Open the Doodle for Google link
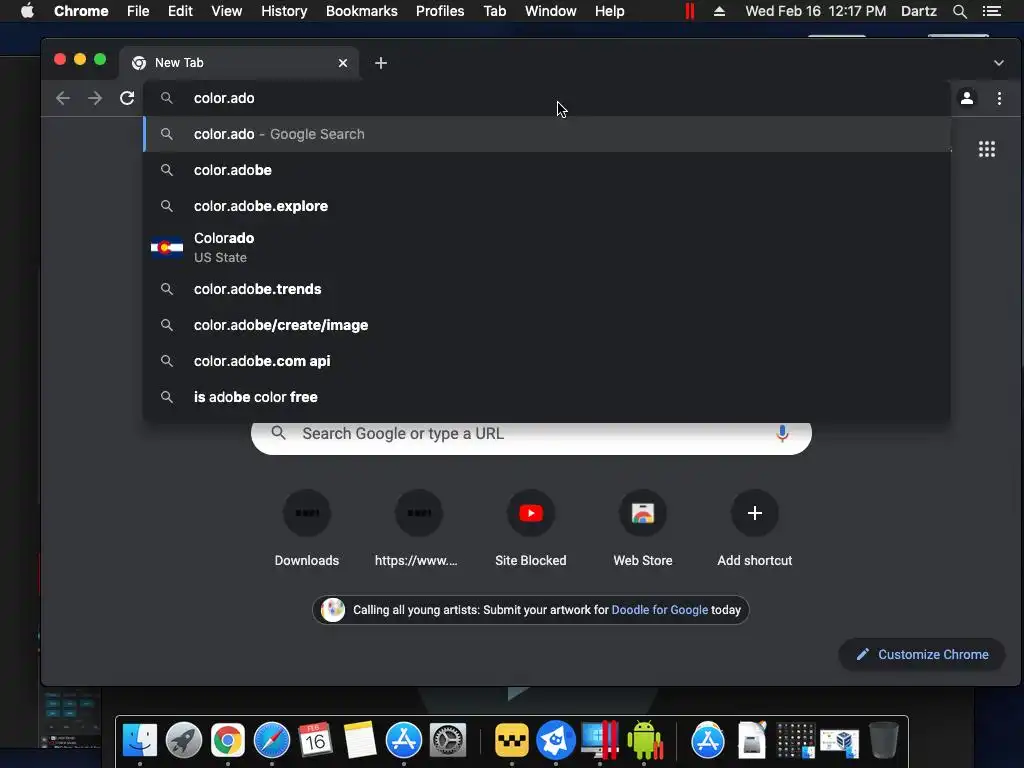 pyautogui.click(x=659, y=609)
